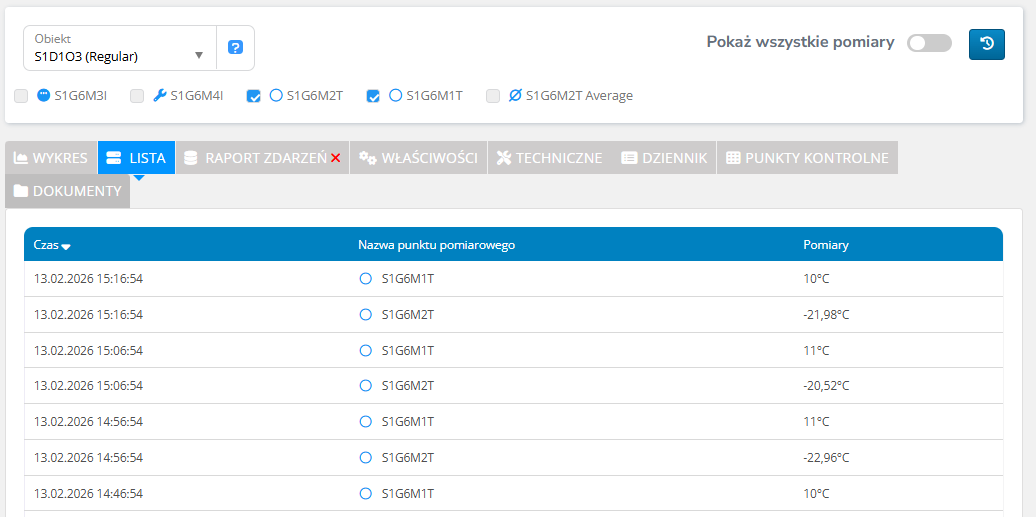1036x517 pixels.
Task: Open the Obiekt dropdown selector
Action: [120, 48]
